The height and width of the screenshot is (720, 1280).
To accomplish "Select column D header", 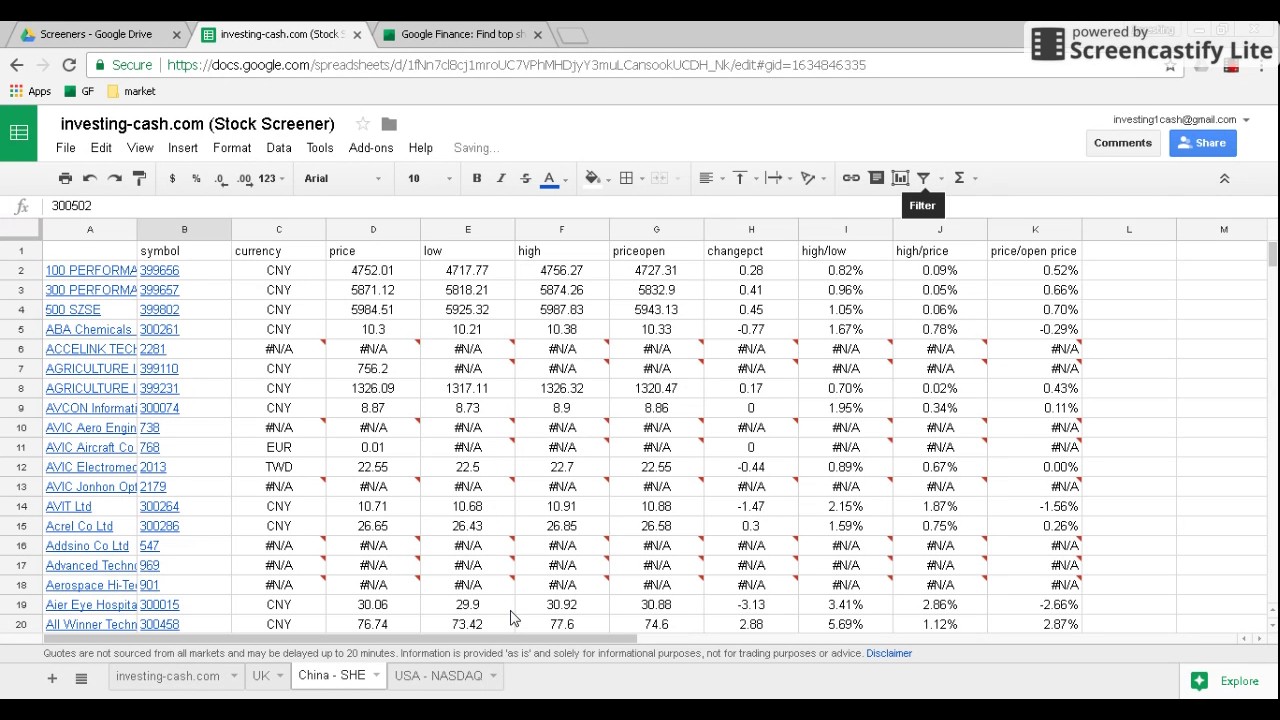I will (373, 230).
